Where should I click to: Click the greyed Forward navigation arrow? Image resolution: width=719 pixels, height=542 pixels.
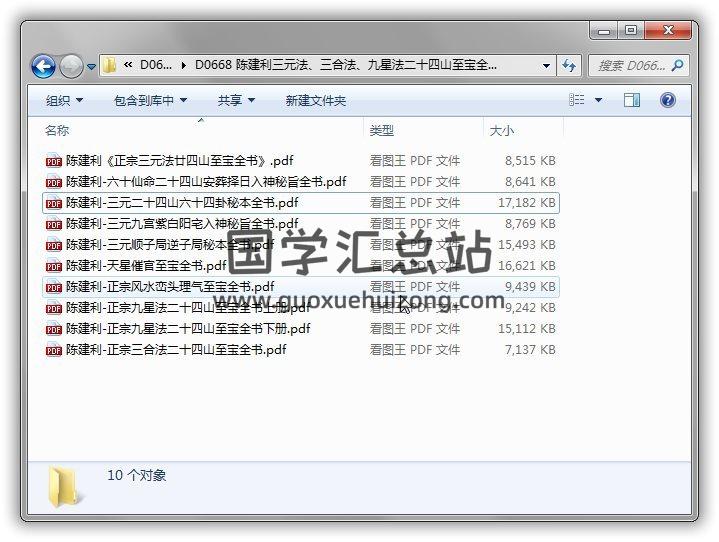tap(71, 66)
